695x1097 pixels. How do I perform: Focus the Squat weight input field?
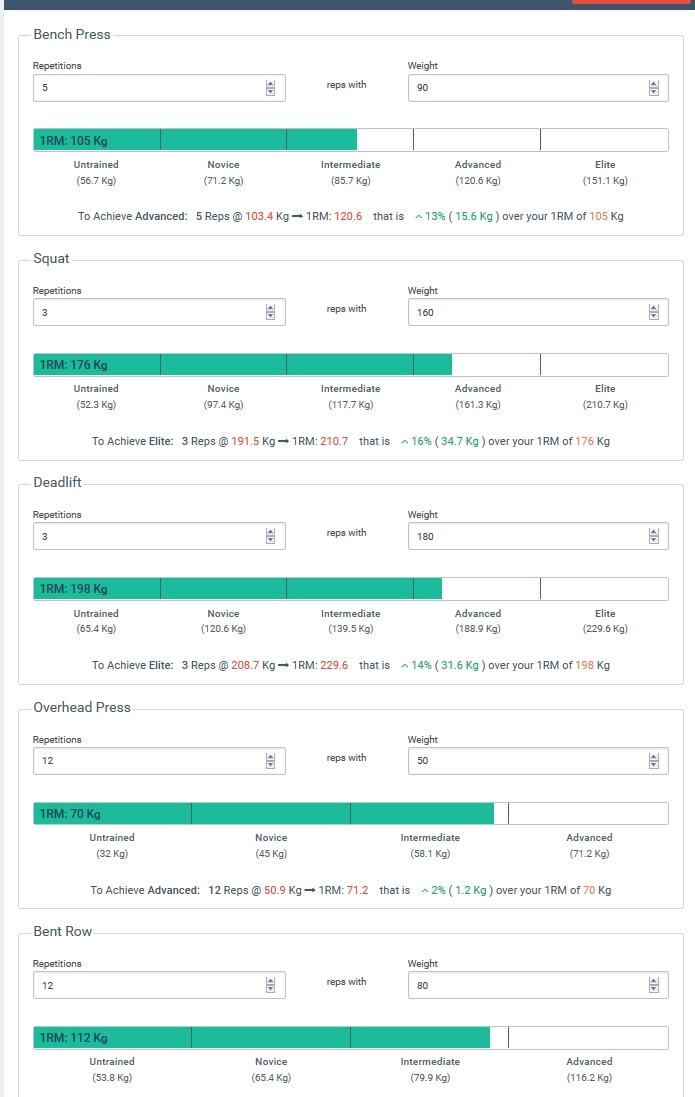525,312
